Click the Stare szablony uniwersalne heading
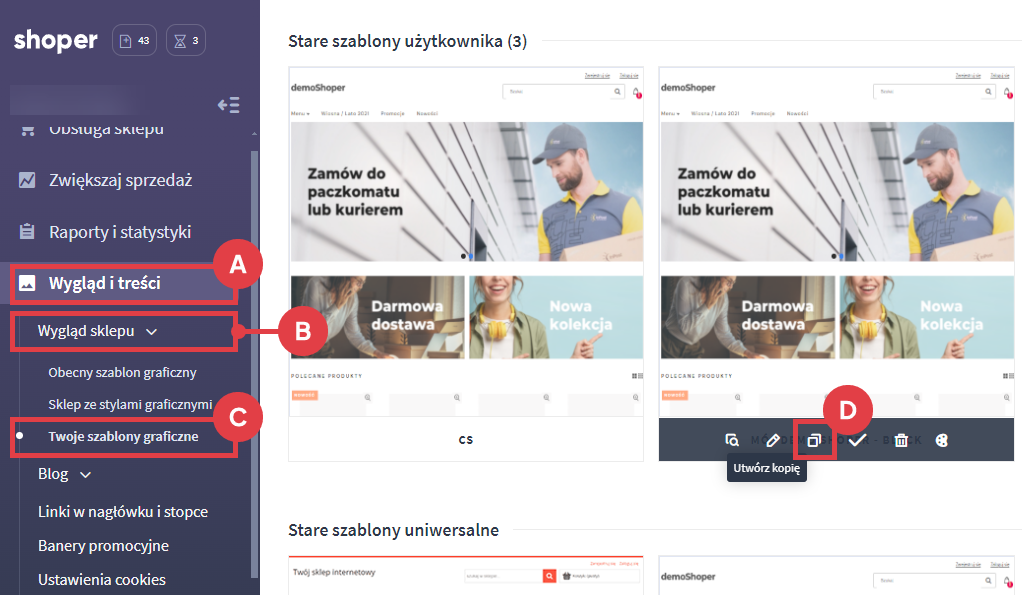Viewport: 1022px width, 595px height. [x=394, y=530]
